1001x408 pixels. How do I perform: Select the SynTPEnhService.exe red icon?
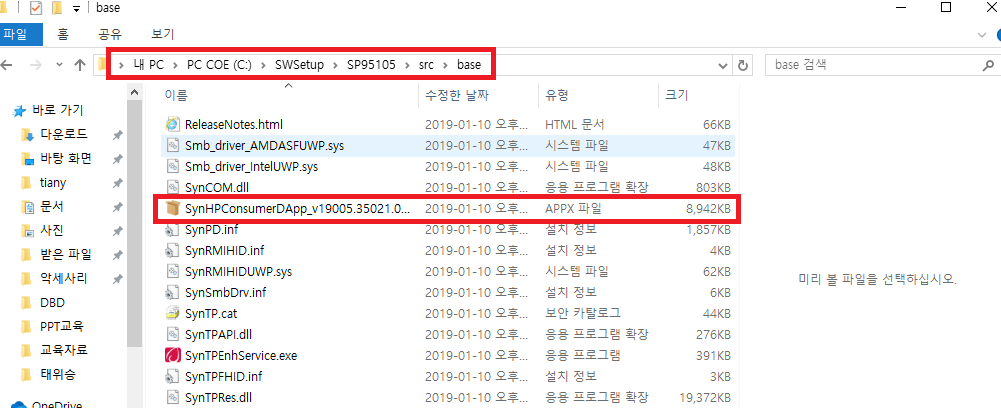[173, 355]
